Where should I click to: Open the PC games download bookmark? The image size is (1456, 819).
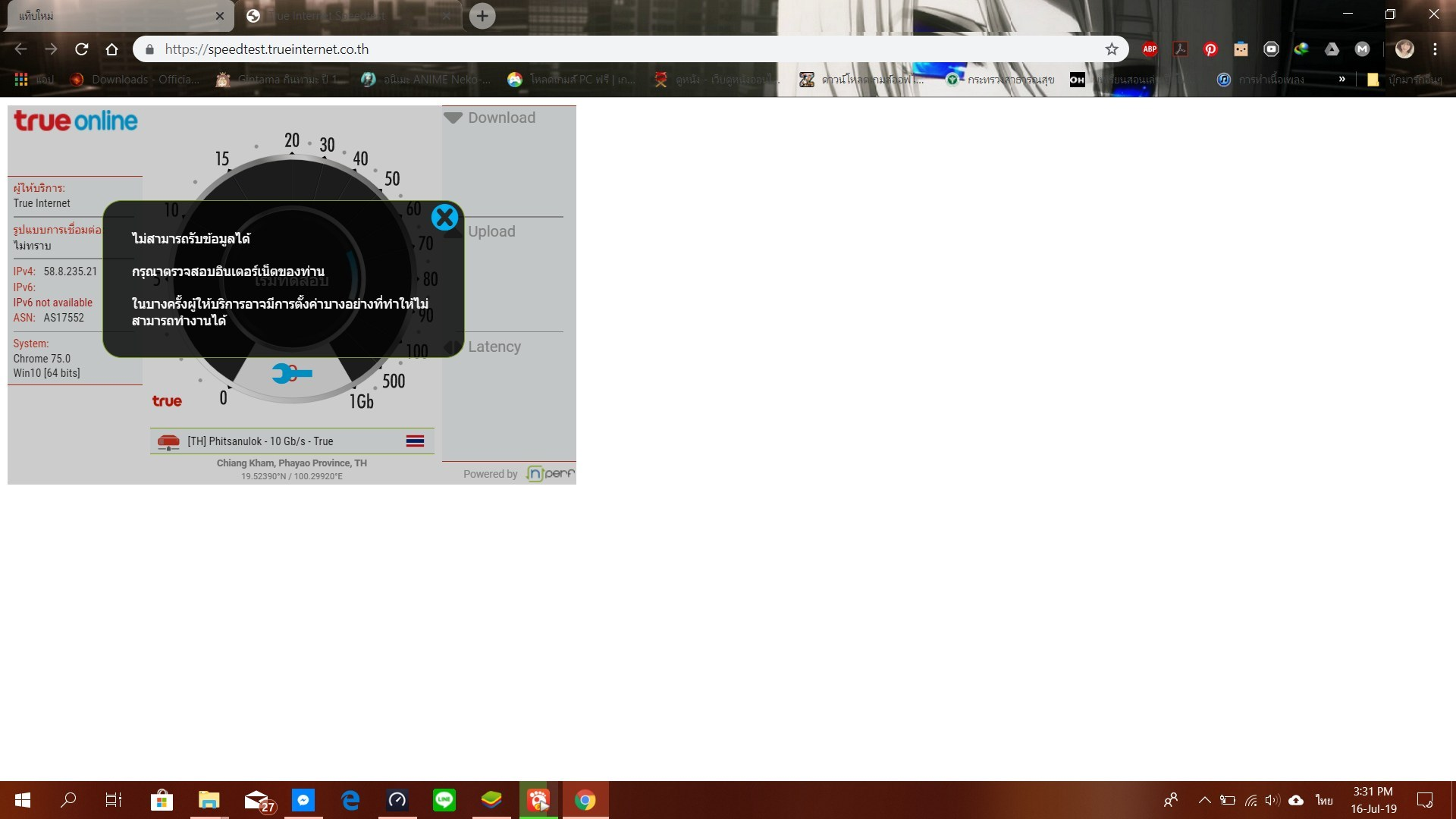(x=572, y=80)
